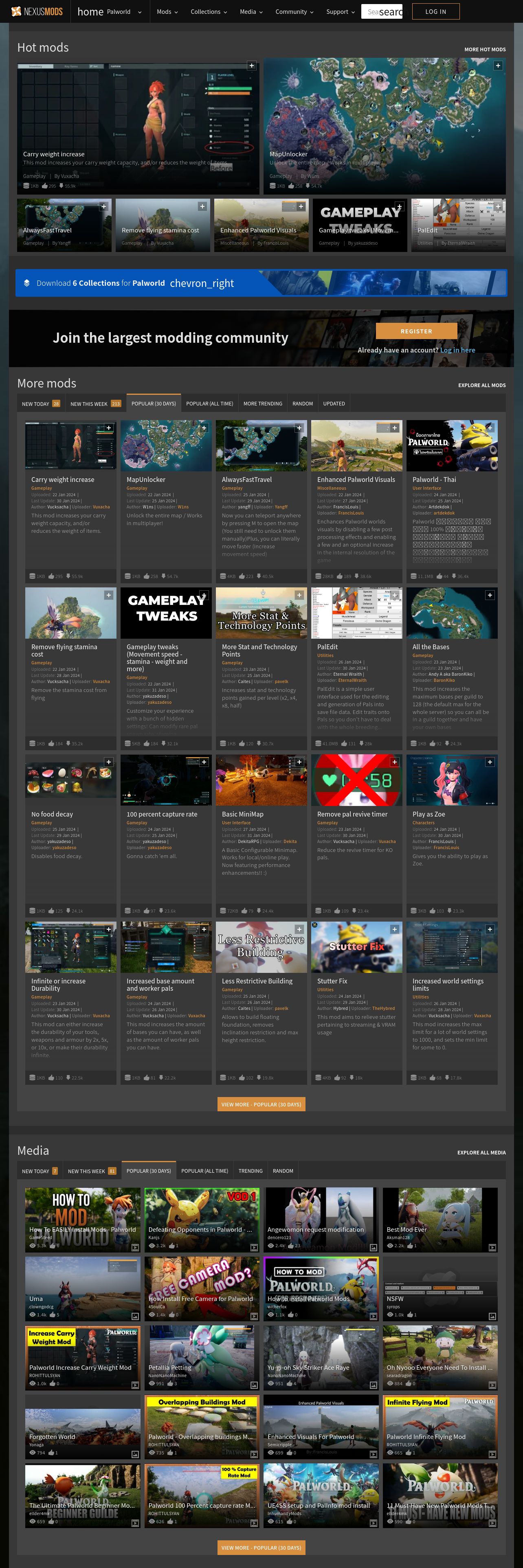
Task: Open MORE HOT MODS link
Action: (485, 49)
